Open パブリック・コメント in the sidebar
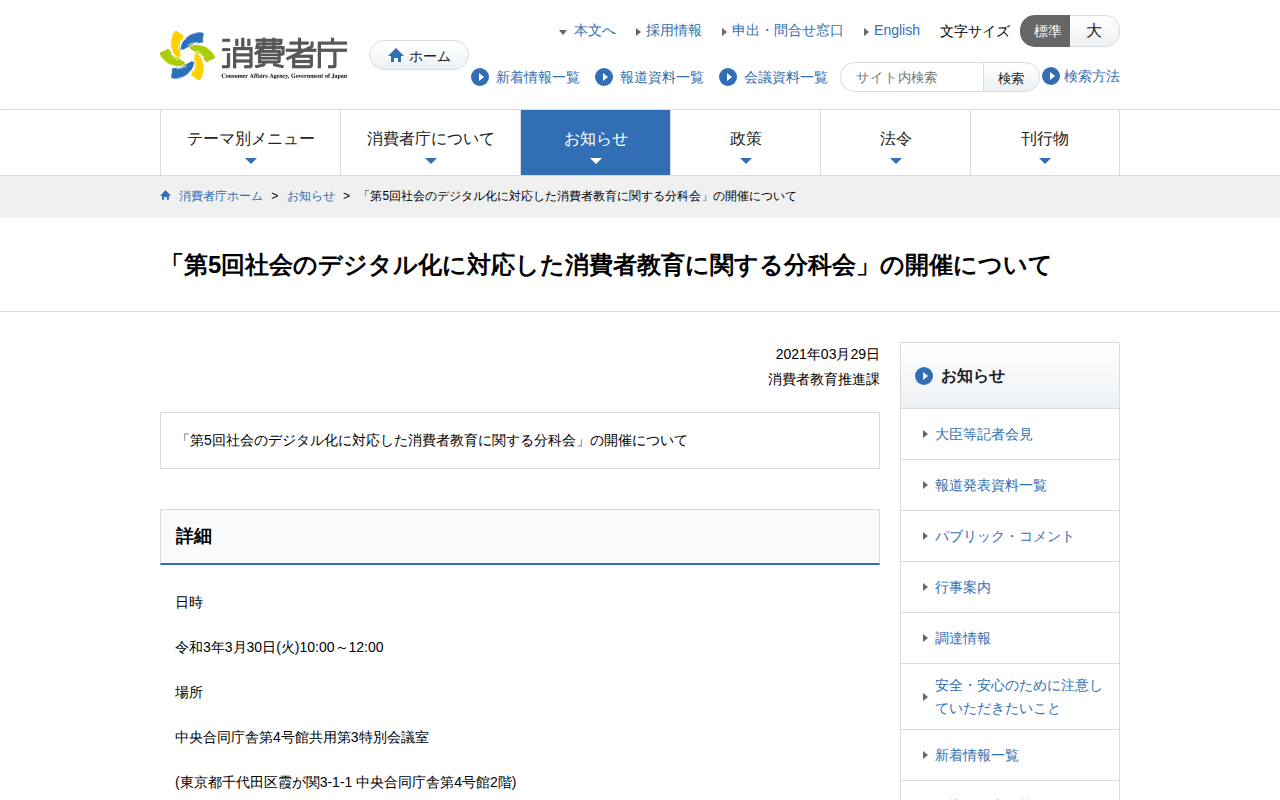This screenshot has width=1280, height=800. pyautogui.click(x=1005, y=537)
